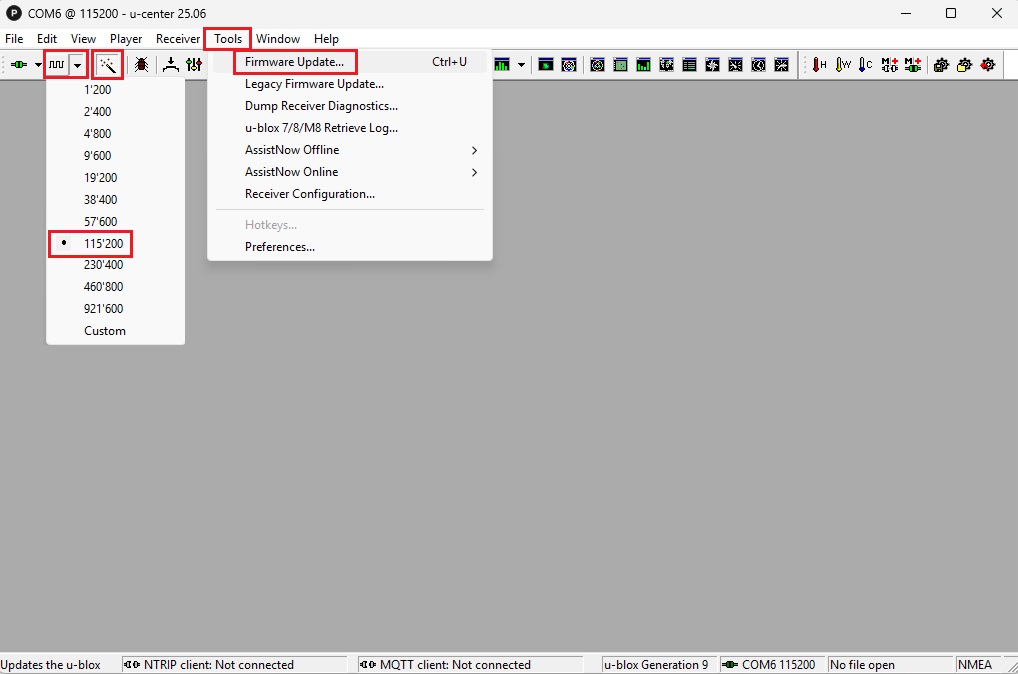Collapse the baud rate dropdown arrow

pyautogui.click(x=77, y=65)
